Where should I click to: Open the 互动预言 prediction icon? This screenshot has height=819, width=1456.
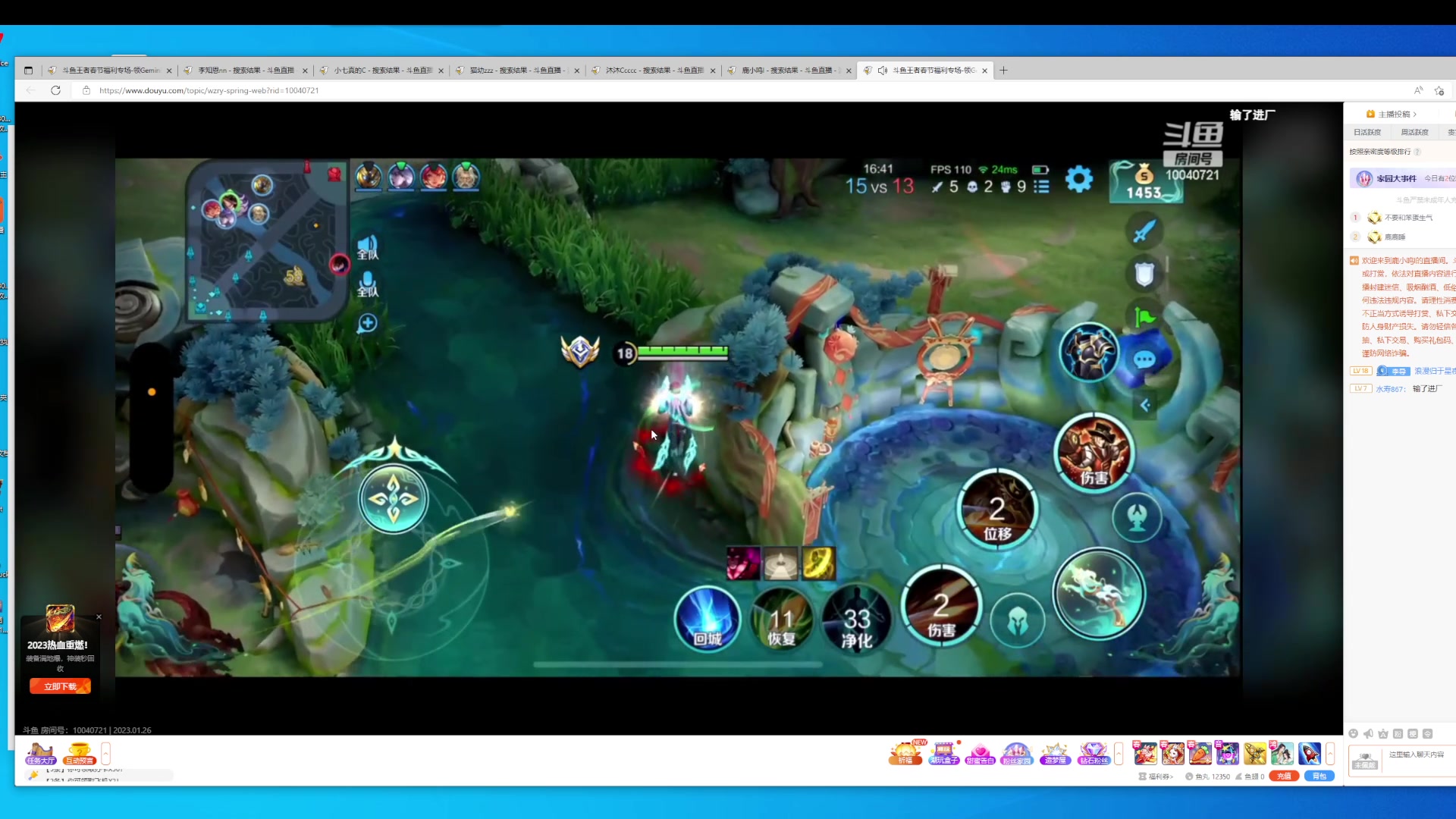click(79, 753)
